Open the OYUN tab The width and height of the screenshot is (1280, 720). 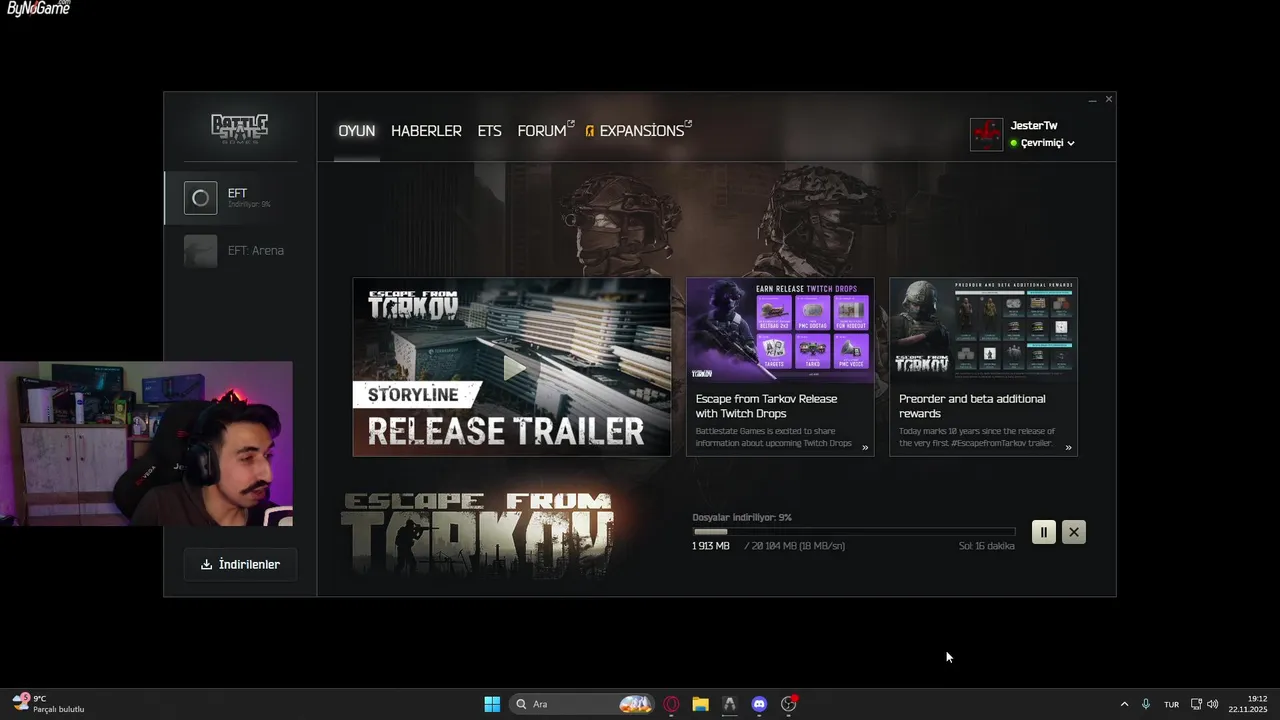pyautogui.click(x=356, y=131)
